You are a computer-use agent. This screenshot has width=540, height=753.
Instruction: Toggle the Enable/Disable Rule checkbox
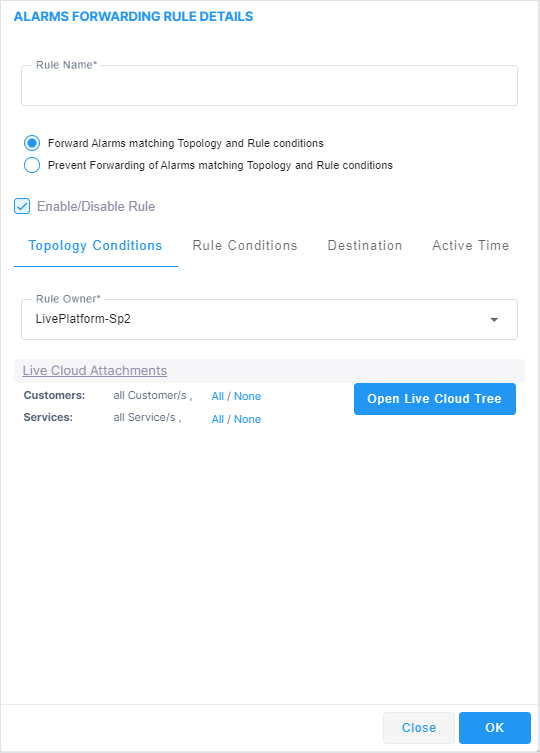pyautogui.click(x=22, y=206)
